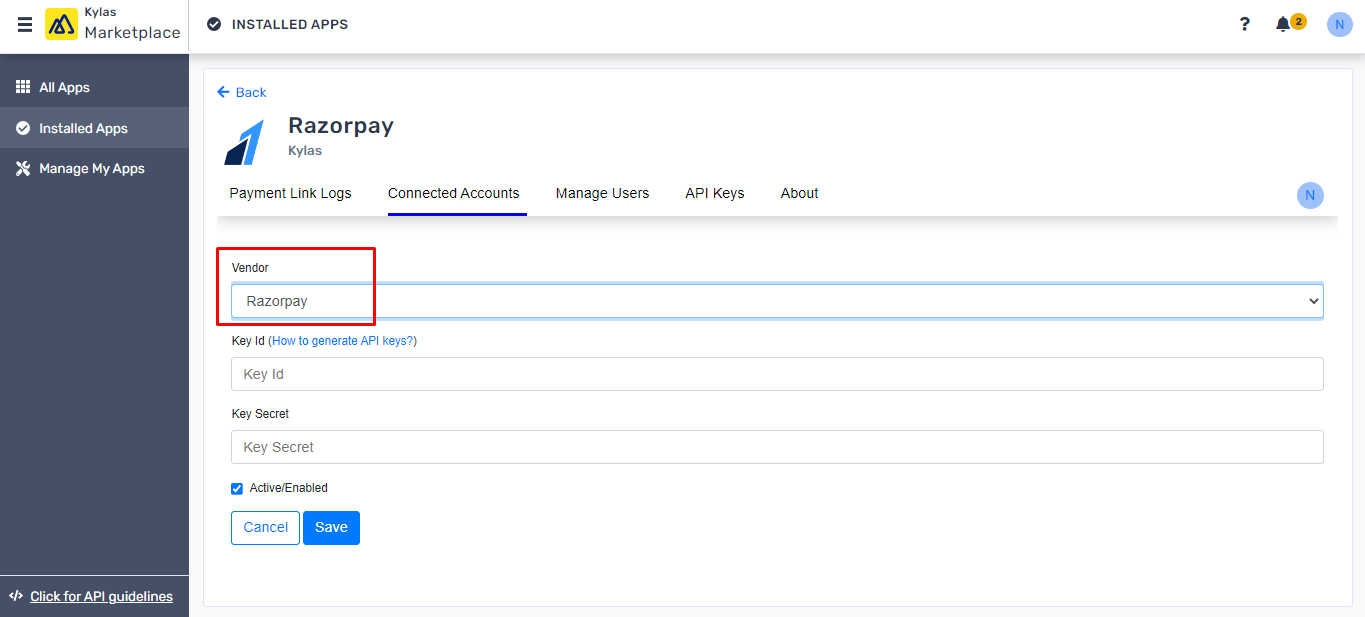Save the connected account settings
This screenshot has height=617, width=1365.
click(x=331, y=528)
